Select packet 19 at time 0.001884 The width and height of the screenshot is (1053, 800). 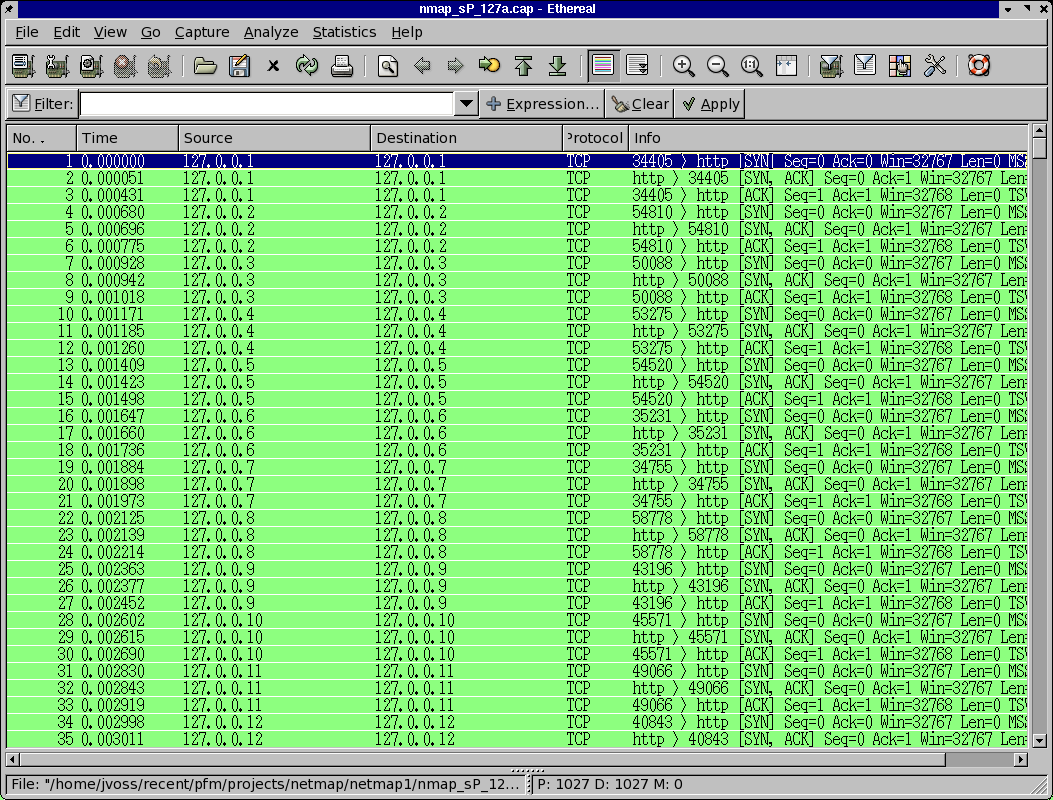pyautogui.click(x=517, y=467)
